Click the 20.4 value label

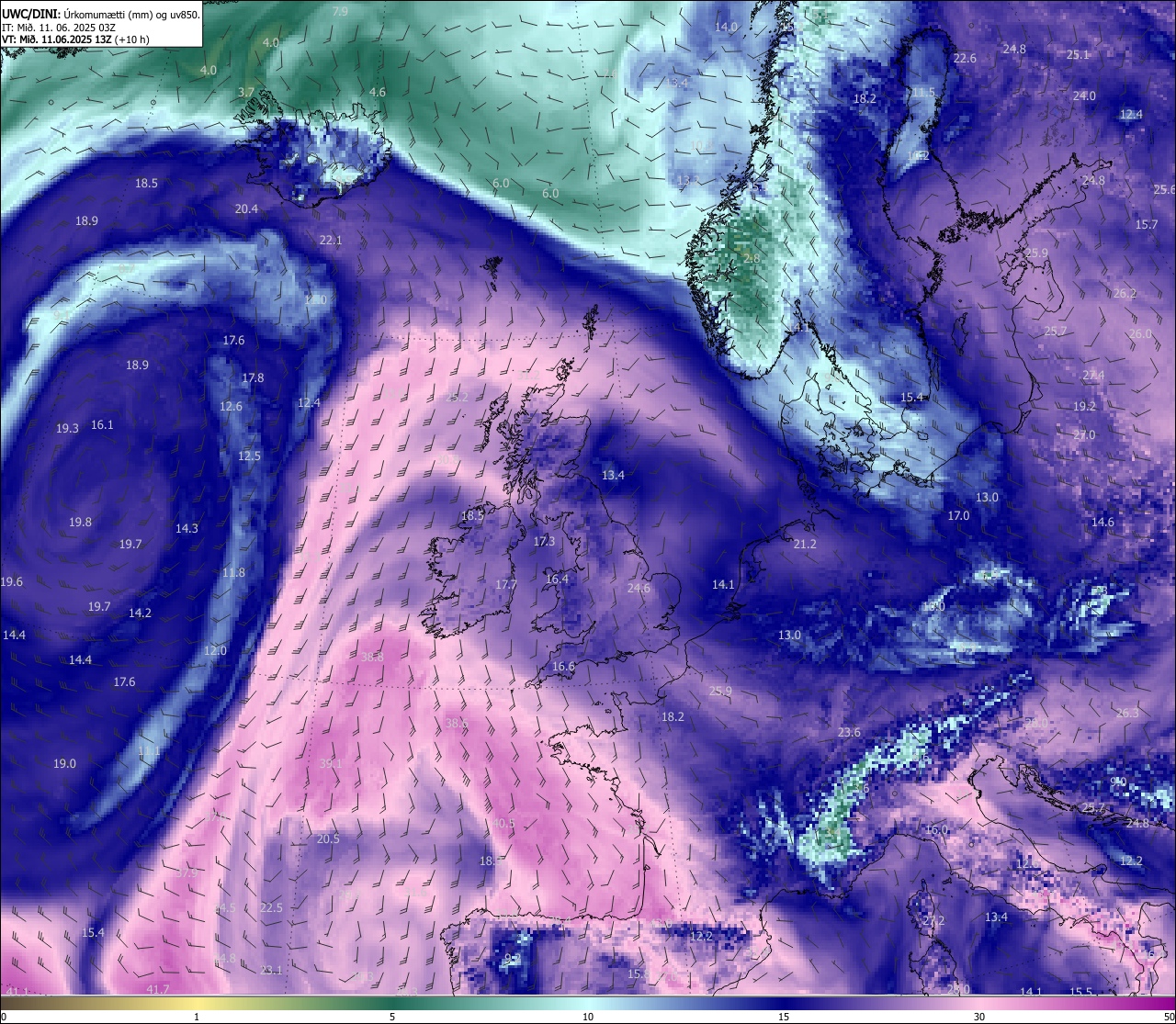(246, 209)
